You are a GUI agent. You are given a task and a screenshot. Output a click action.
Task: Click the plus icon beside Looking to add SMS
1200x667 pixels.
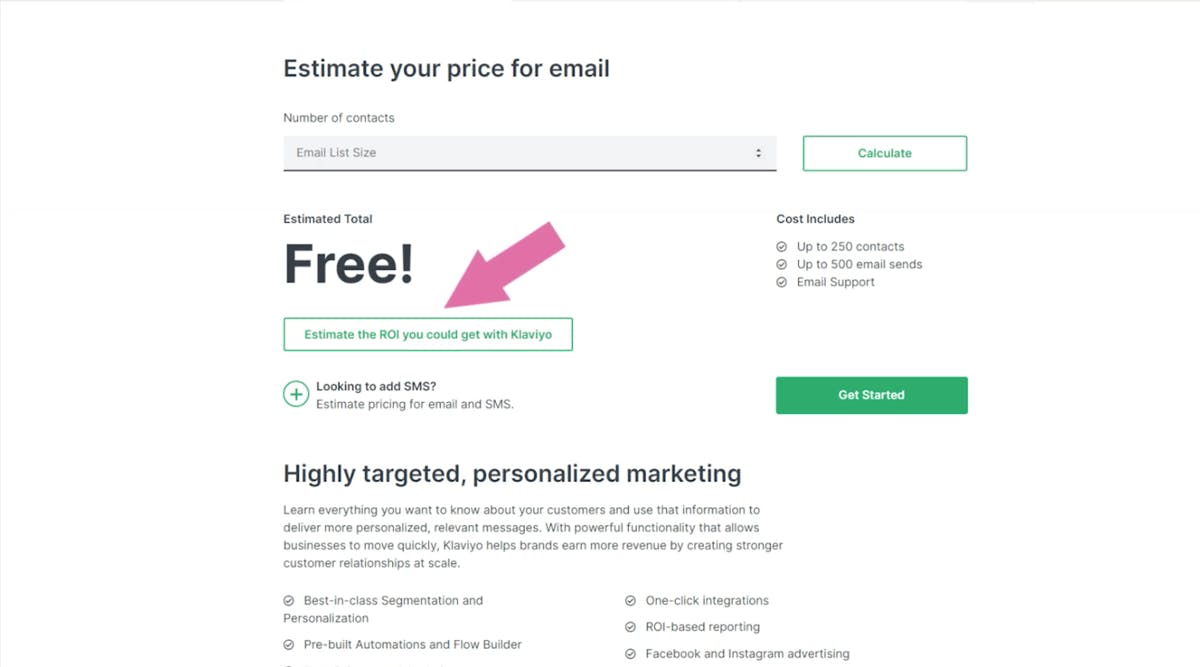coord(296,394)
